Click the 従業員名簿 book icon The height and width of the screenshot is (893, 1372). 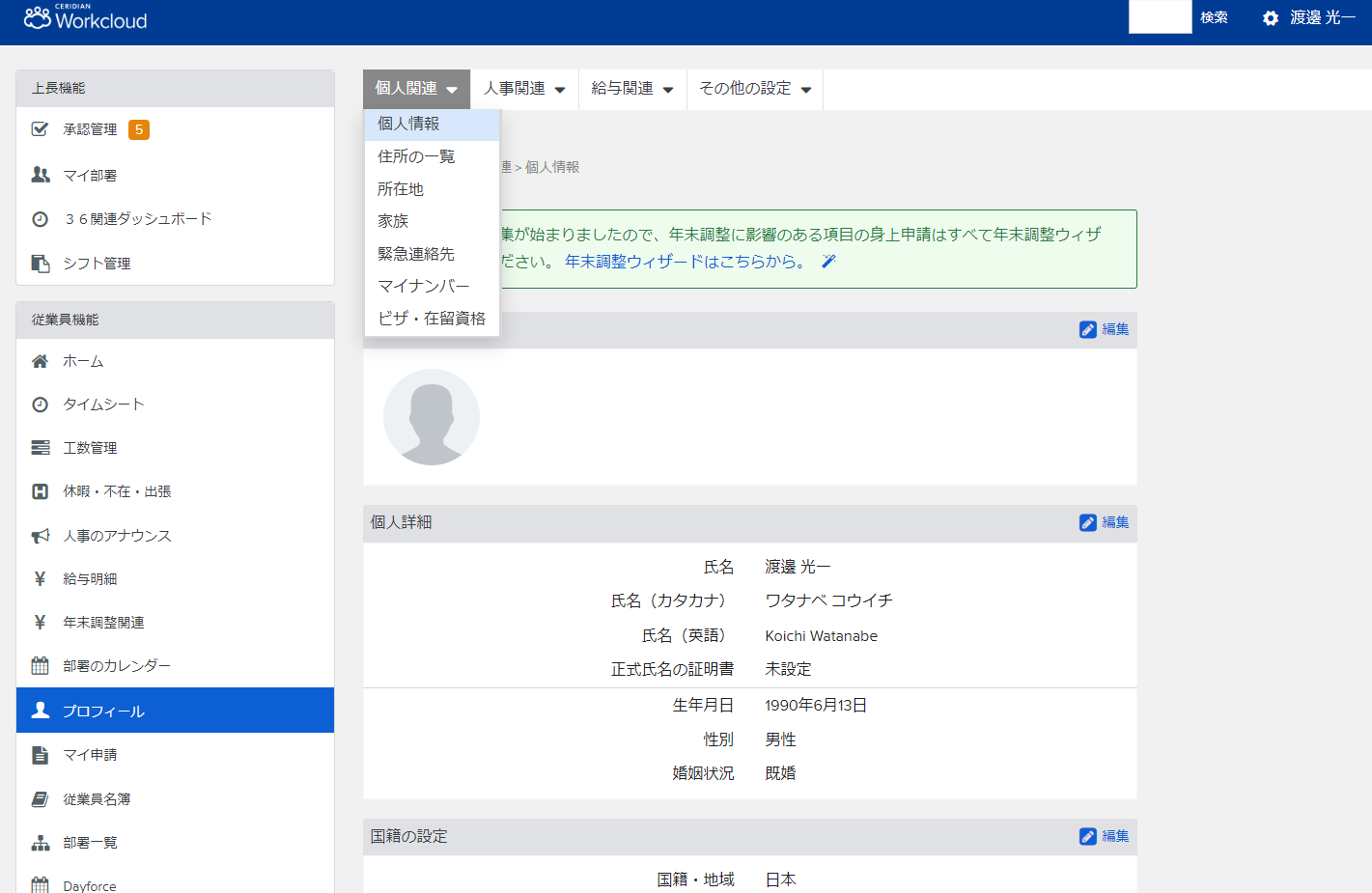tap(40, 799)
